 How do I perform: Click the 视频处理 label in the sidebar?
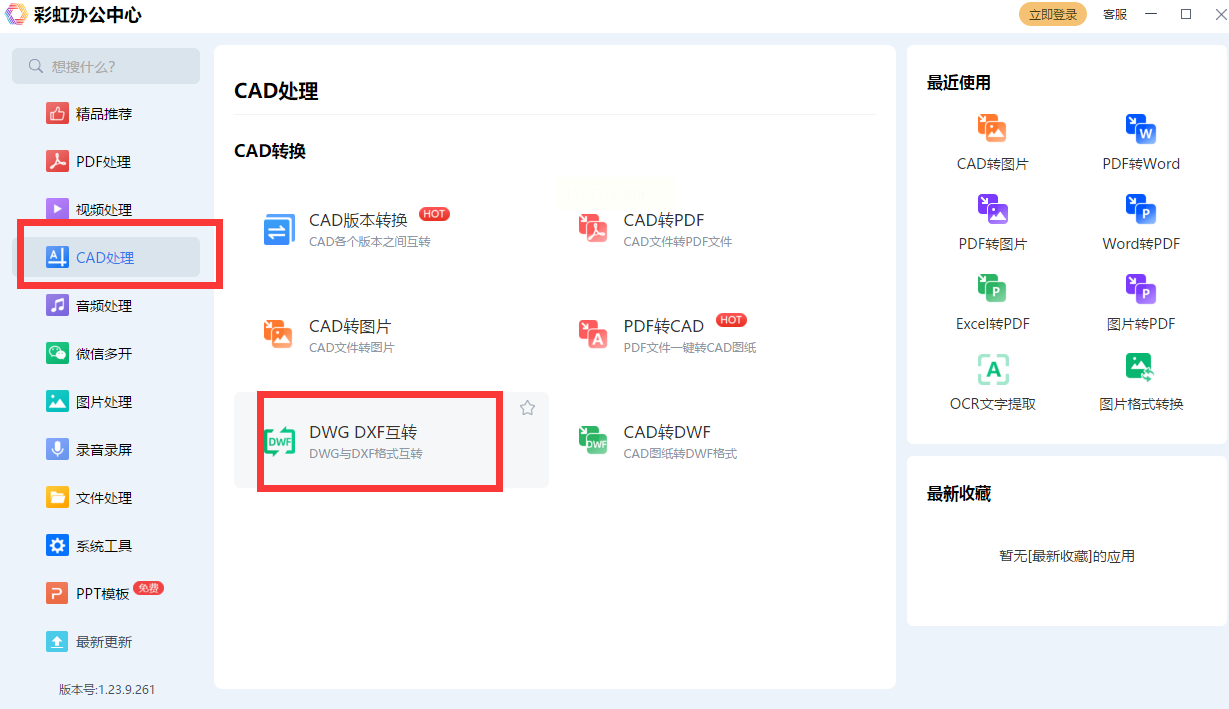click(104, 210)
